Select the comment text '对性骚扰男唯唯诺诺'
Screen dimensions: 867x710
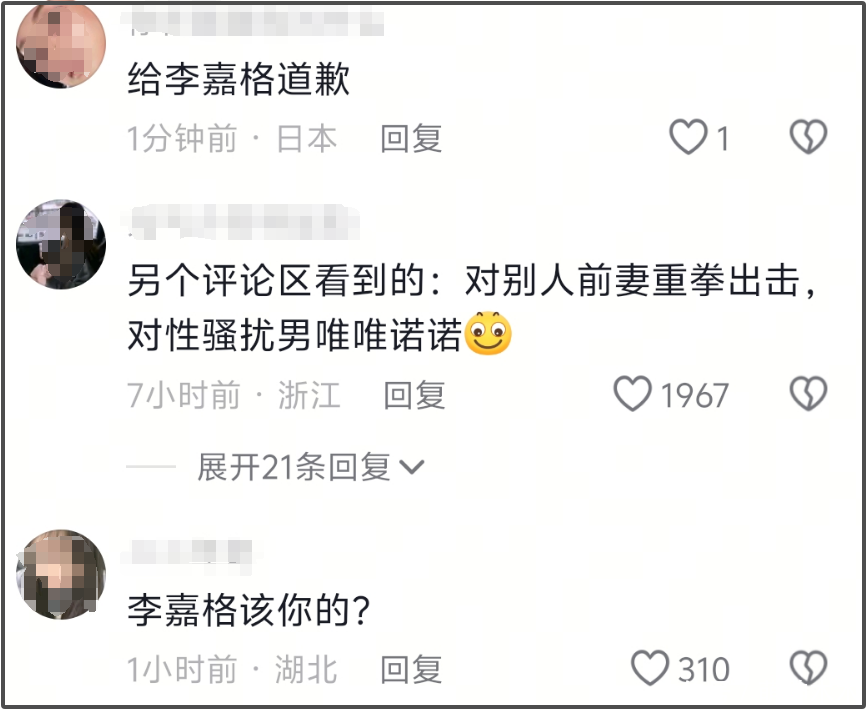point(295,335)
